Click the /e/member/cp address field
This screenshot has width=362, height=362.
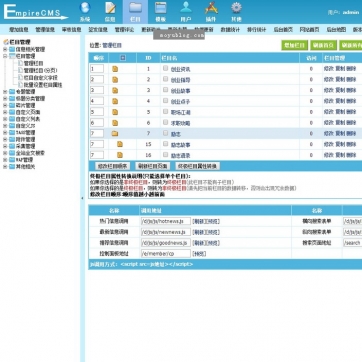(166, 254)
